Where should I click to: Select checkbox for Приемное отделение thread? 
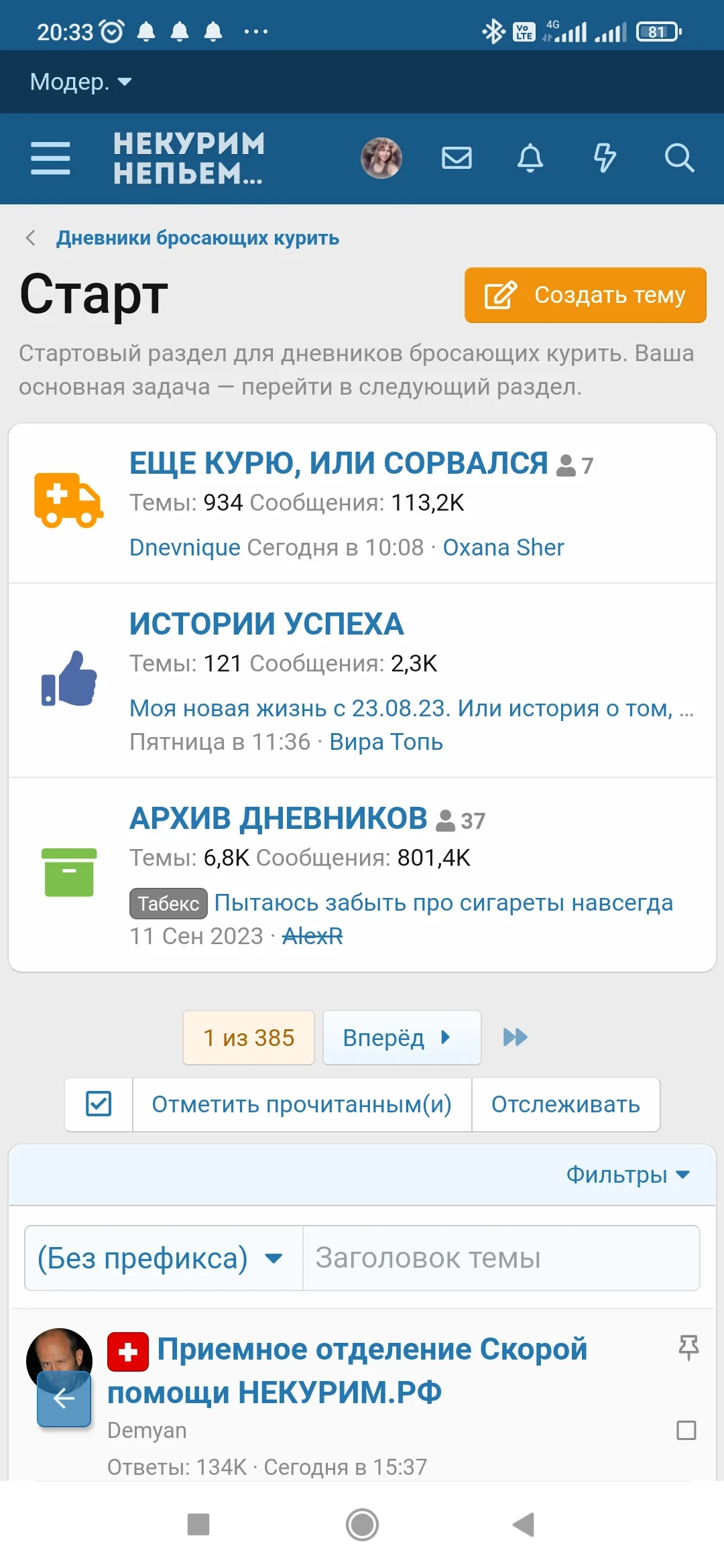686,1431
